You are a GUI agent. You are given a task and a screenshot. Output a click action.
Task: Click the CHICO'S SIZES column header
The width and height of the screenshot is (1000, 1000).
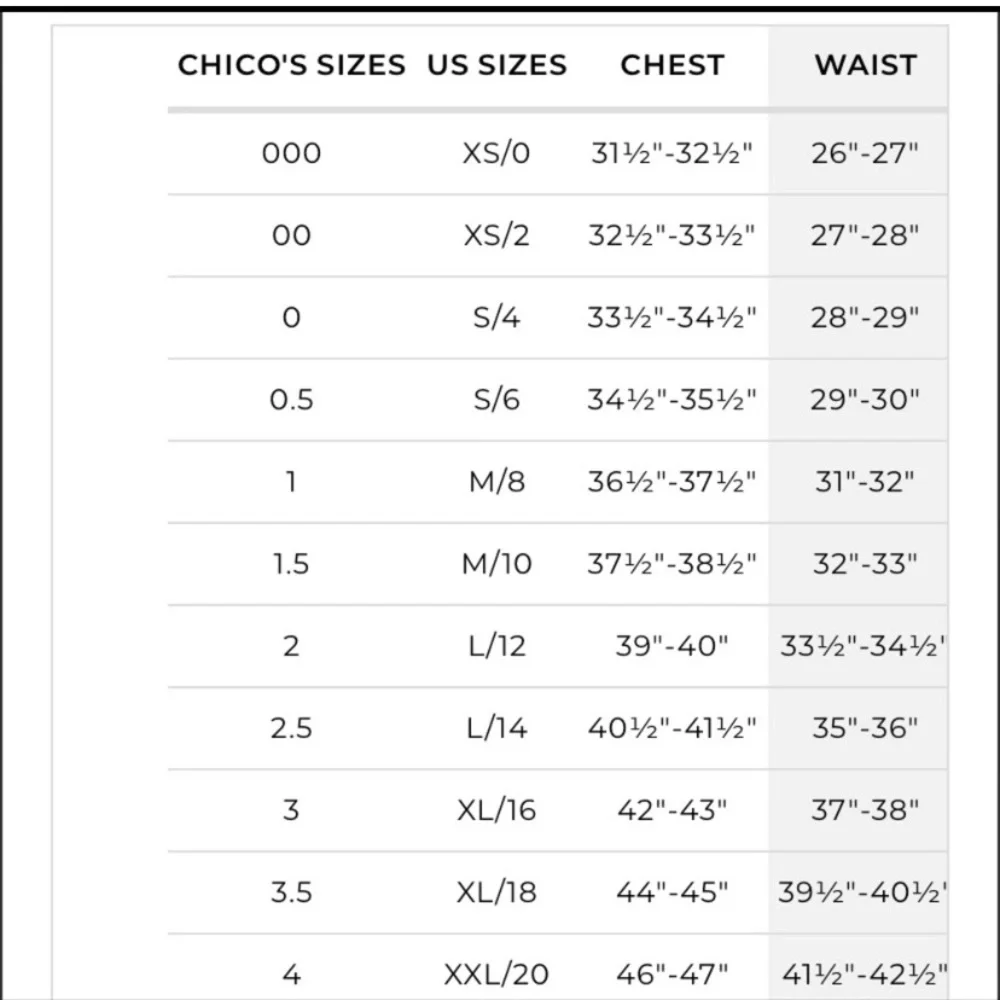[291, 65]
